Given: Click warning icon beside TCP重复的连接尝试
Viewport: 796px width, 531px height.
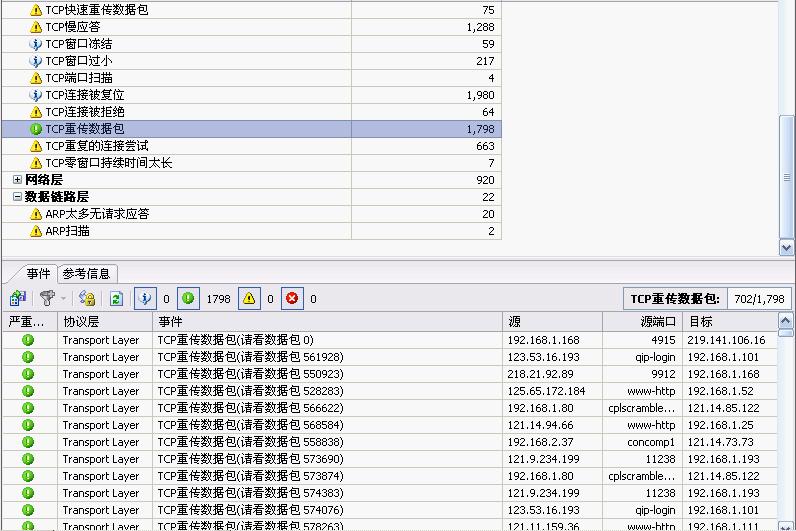Looking at the screenshot, I should (x=36, y=146).
